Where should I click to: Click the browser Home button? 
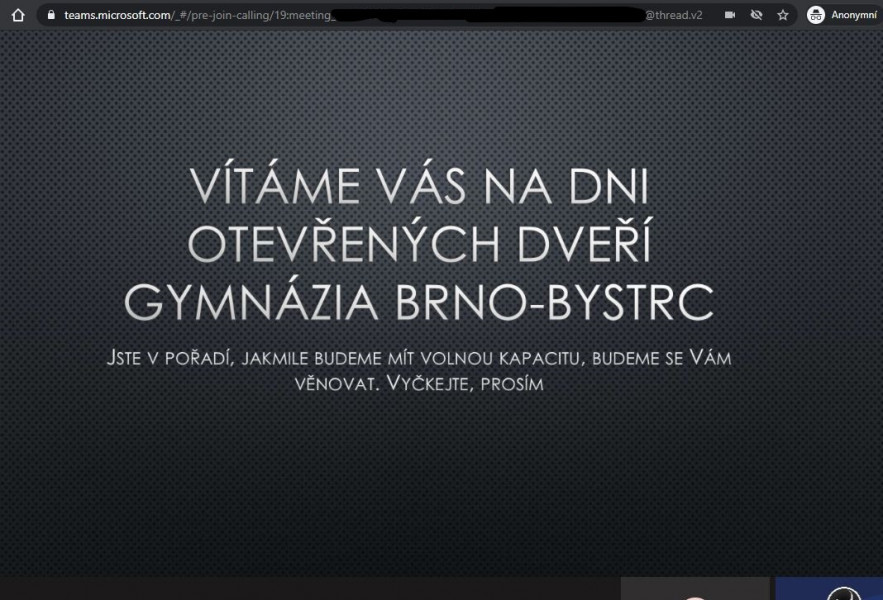click(16, 15)
